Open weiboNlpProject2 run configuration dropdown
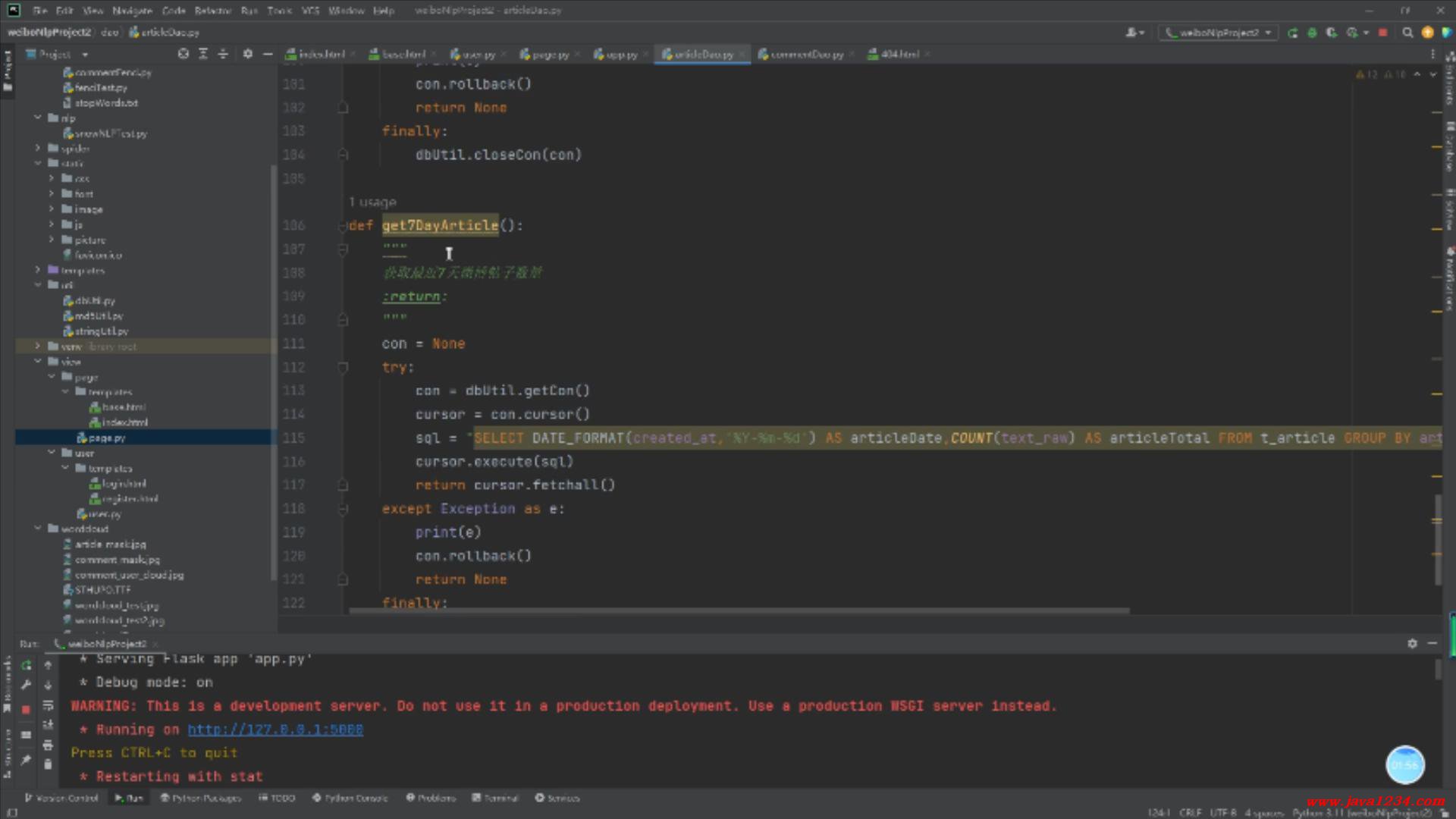 pos(1219,33)
